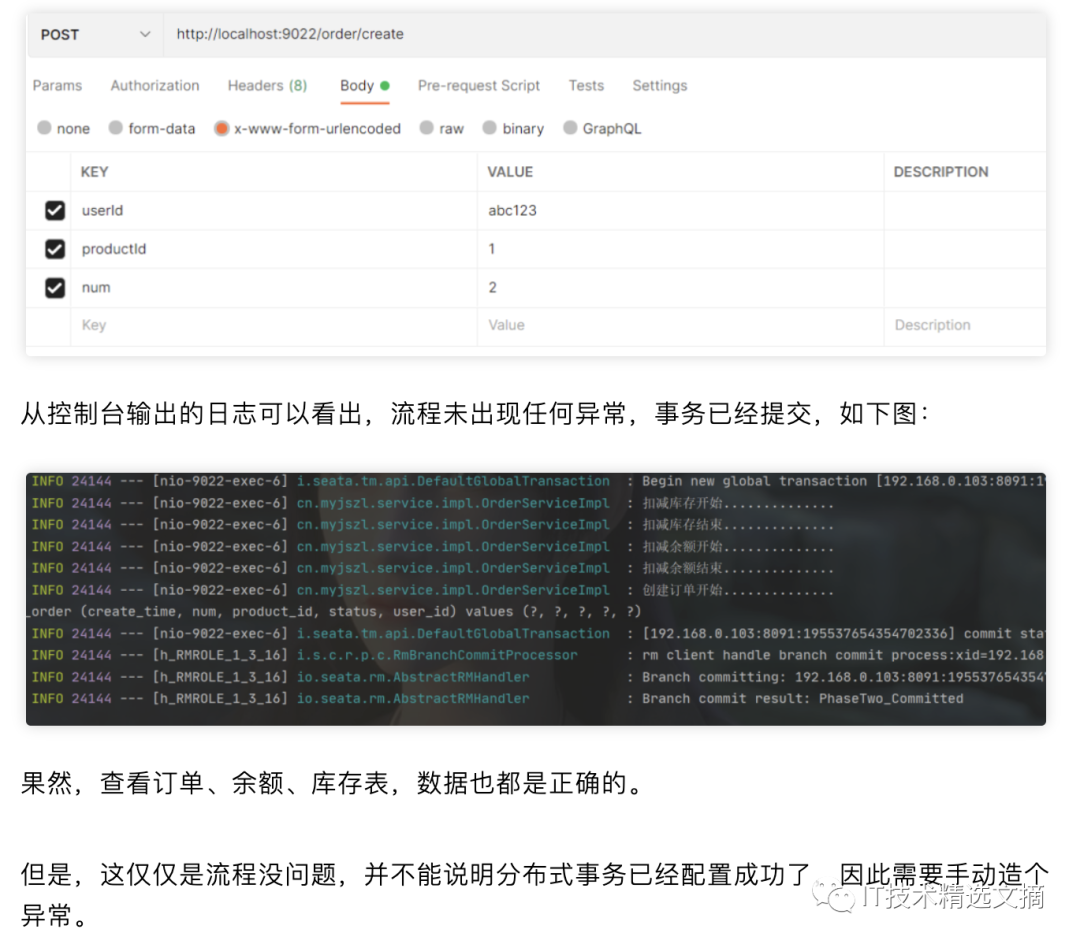Screen dimensions: 1080x944
Task: Click productId value cell showing 1
Action: (x=681, y=249)
